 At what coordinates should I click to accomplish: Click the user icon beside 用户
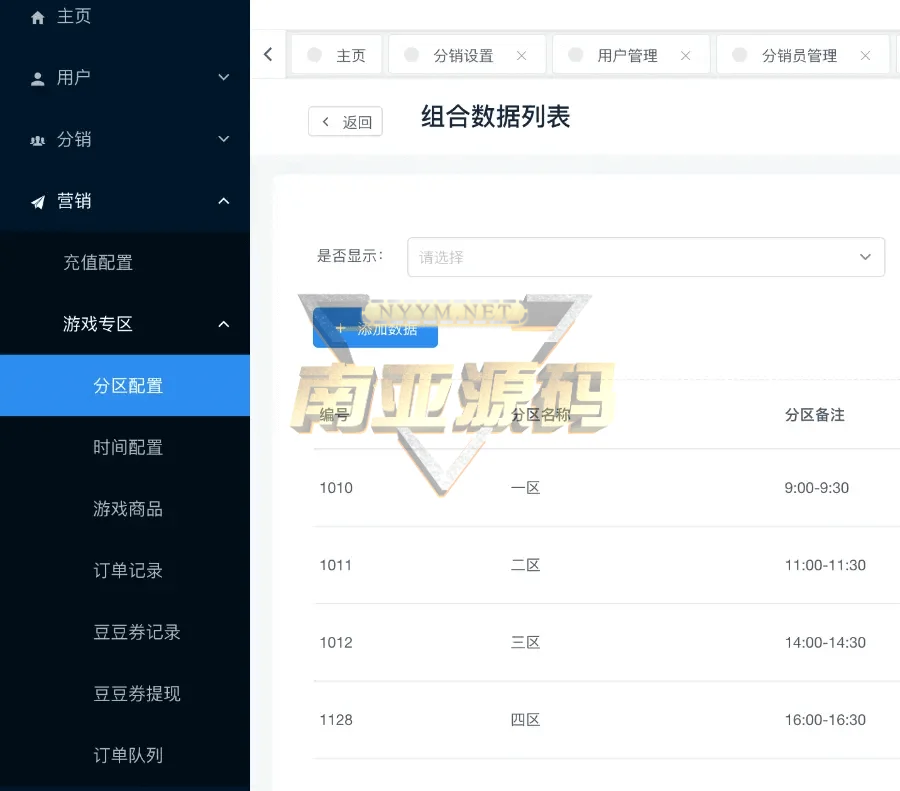point(38,78)
